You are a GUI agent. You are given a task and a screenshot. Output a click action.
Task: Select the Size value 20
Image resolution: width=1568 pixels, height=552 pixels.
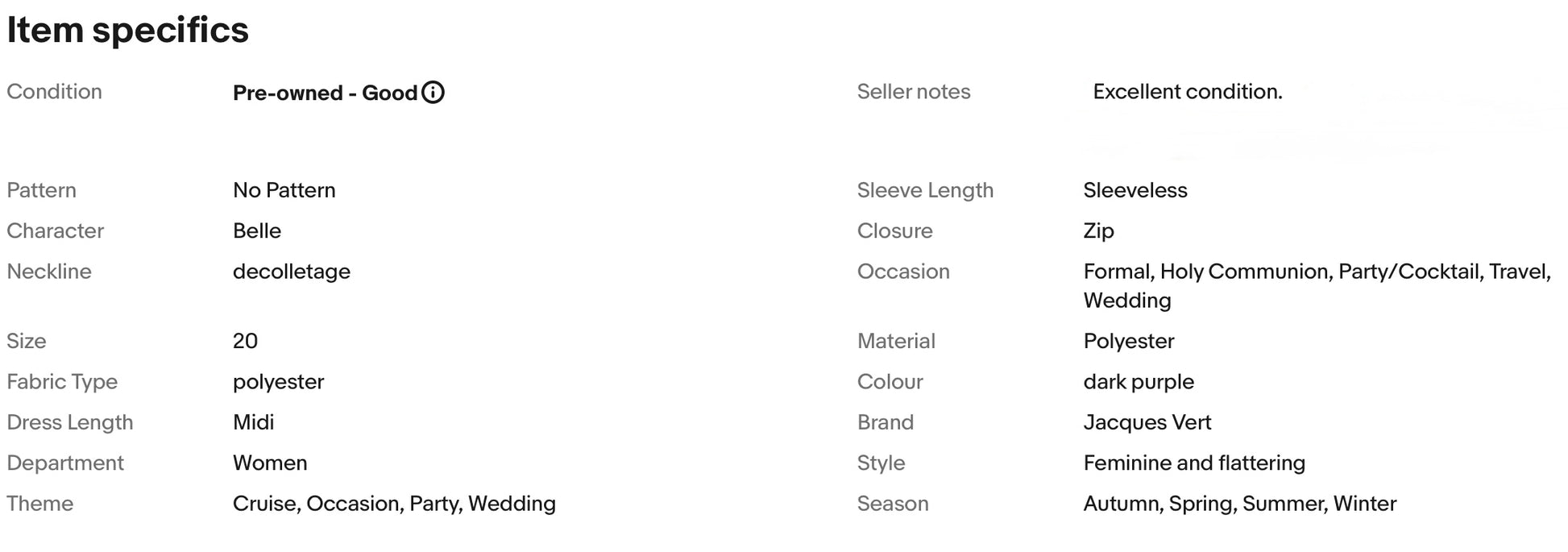(245, 341)
